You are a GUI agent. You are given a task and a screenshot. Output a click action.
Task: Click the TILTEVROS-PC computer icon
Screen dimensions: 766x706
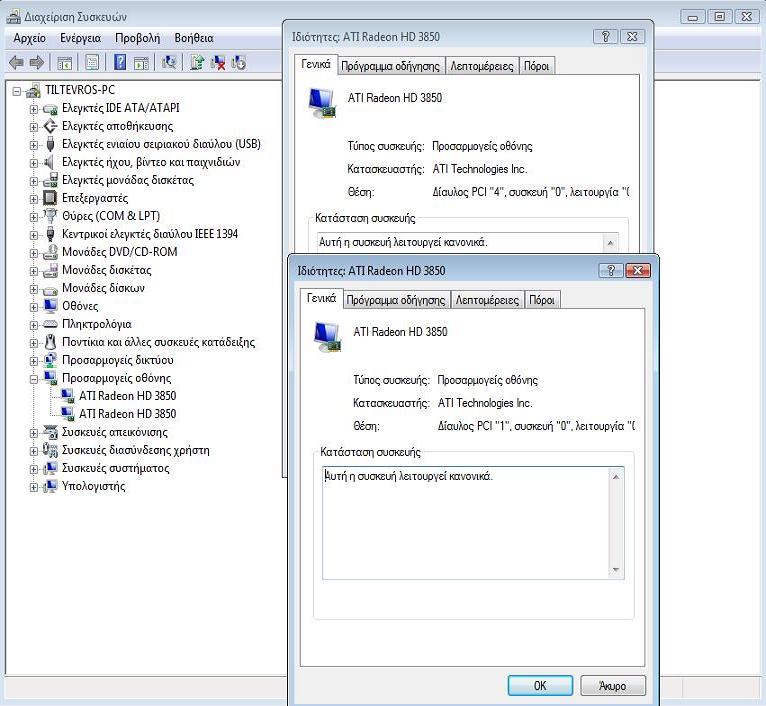[33, 90]
